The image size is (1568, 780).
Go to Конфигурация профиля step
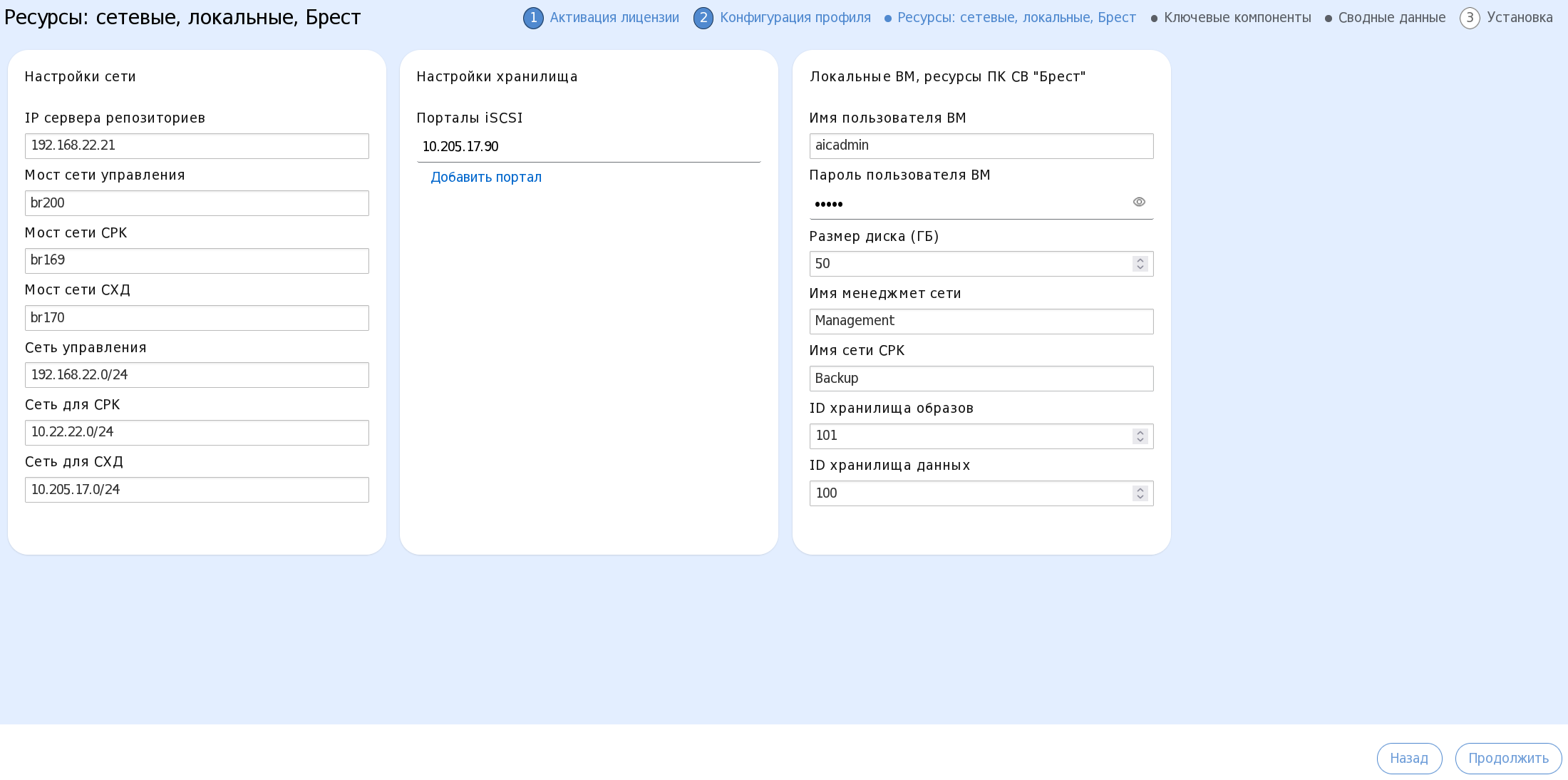(795, 18)
